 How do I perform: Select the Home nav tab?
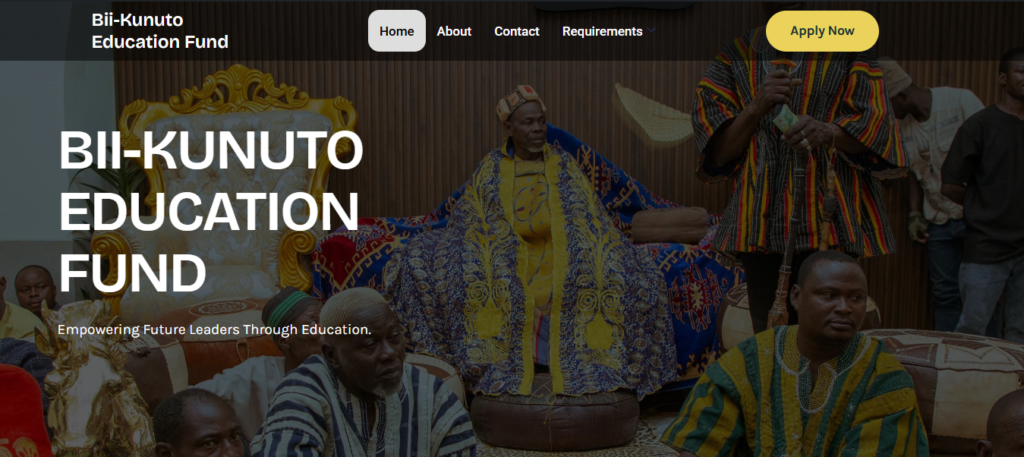point(396,31)
